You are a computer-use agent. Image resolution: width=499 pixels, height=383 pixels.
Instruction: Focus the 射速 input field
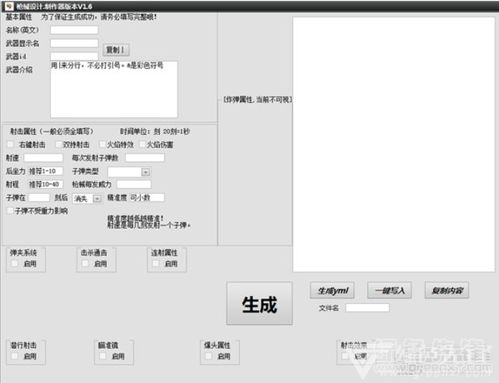pos(43,158)
